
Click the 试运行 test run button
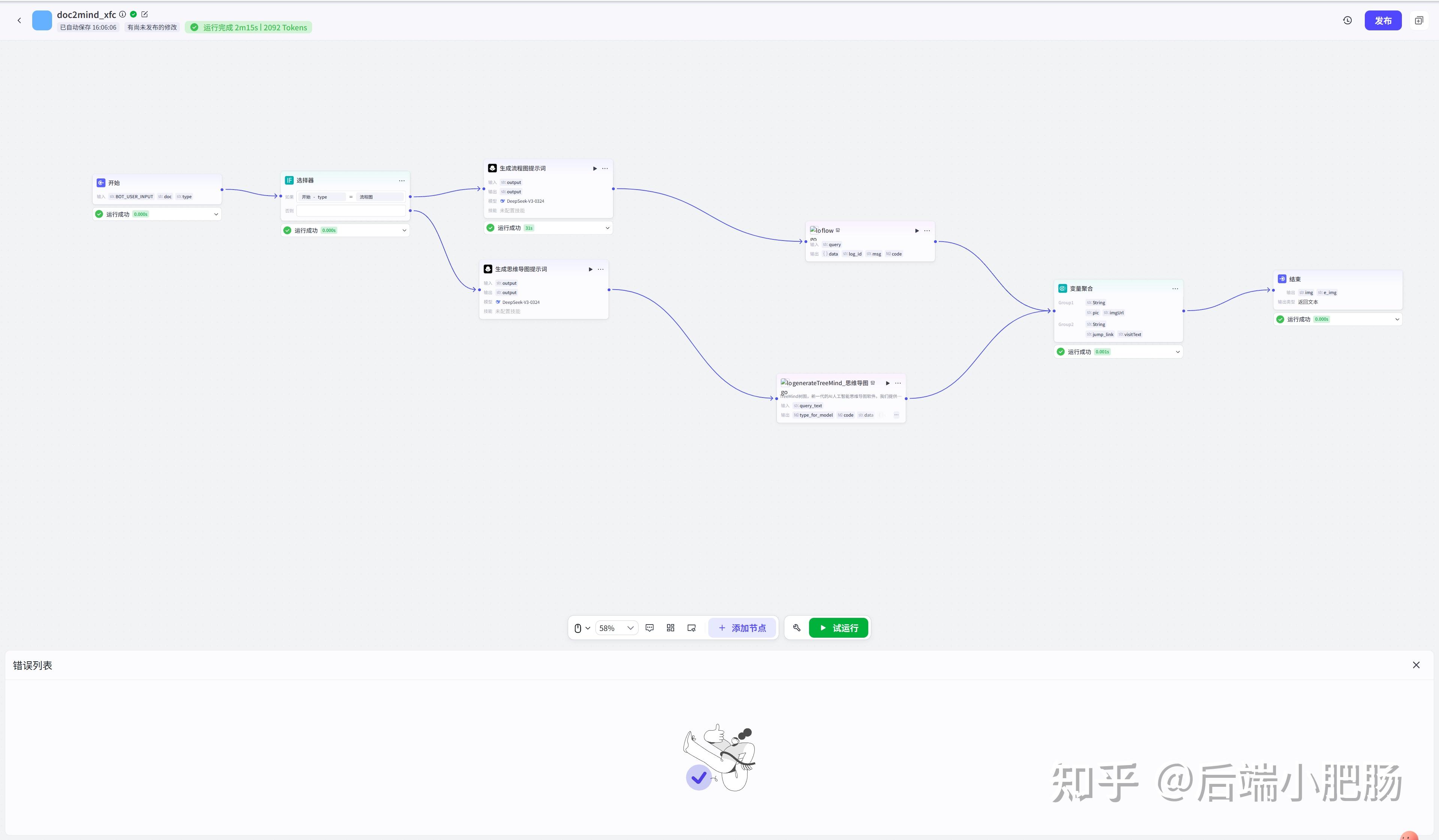pyautogui.click(x=838, y=628)
